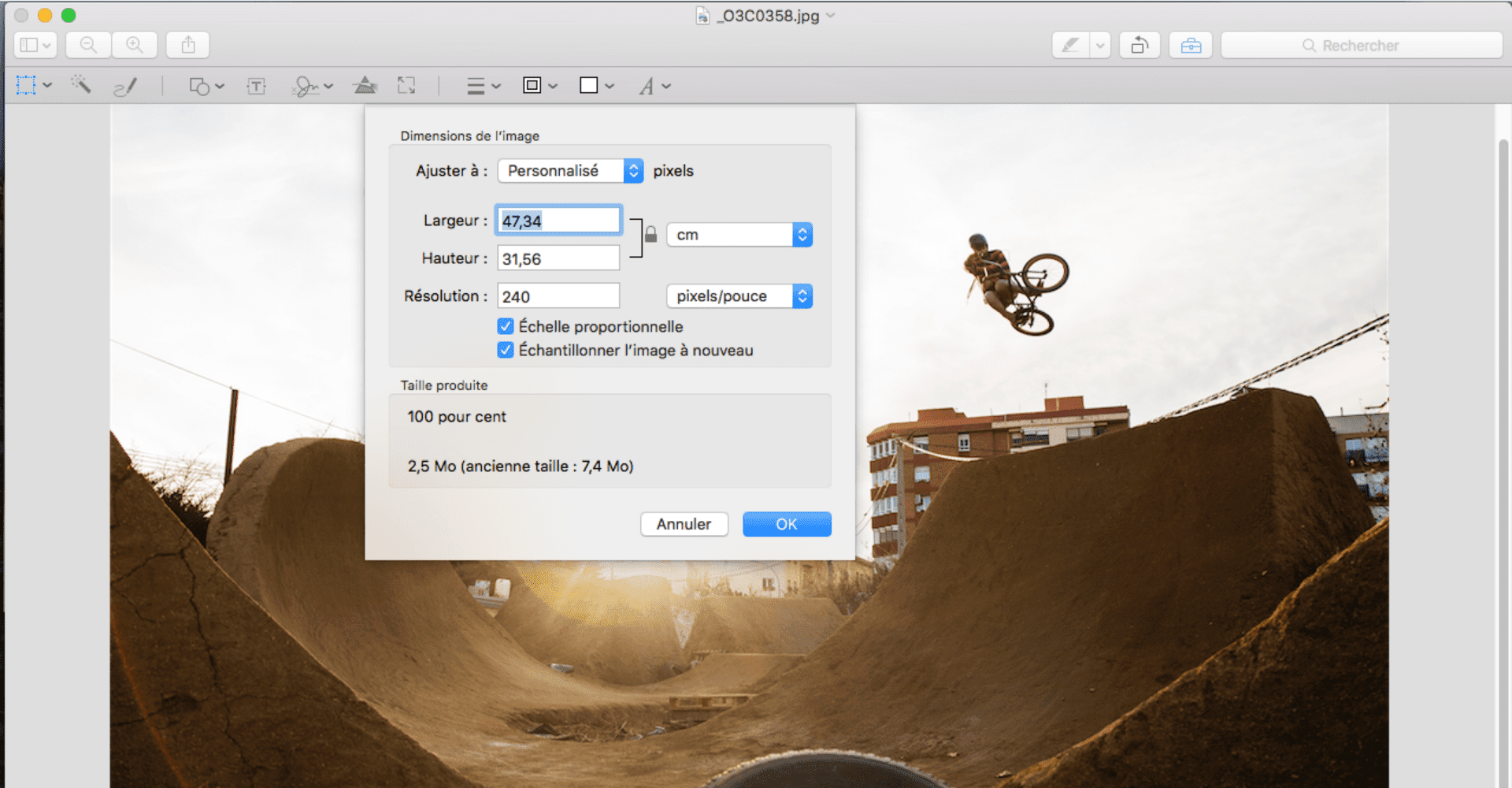Open the Shapes tool menu
The width and height of the screenshot is (1512, 788).
tap(206, 86)
